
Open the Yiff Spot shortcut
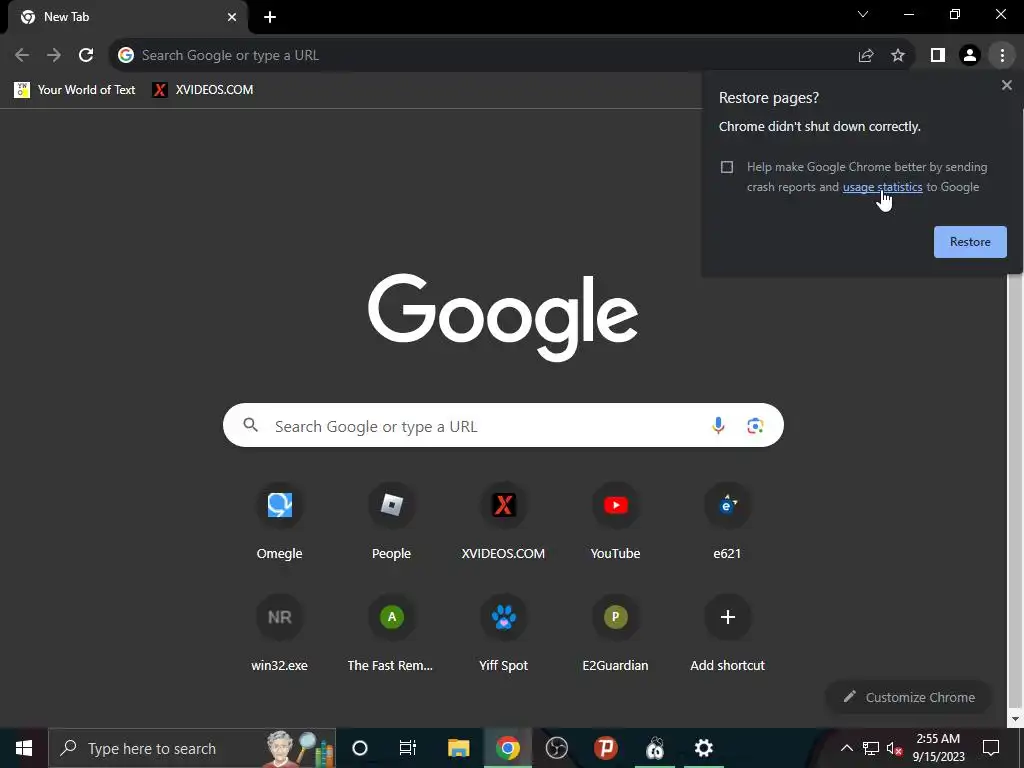pos(503,634)
